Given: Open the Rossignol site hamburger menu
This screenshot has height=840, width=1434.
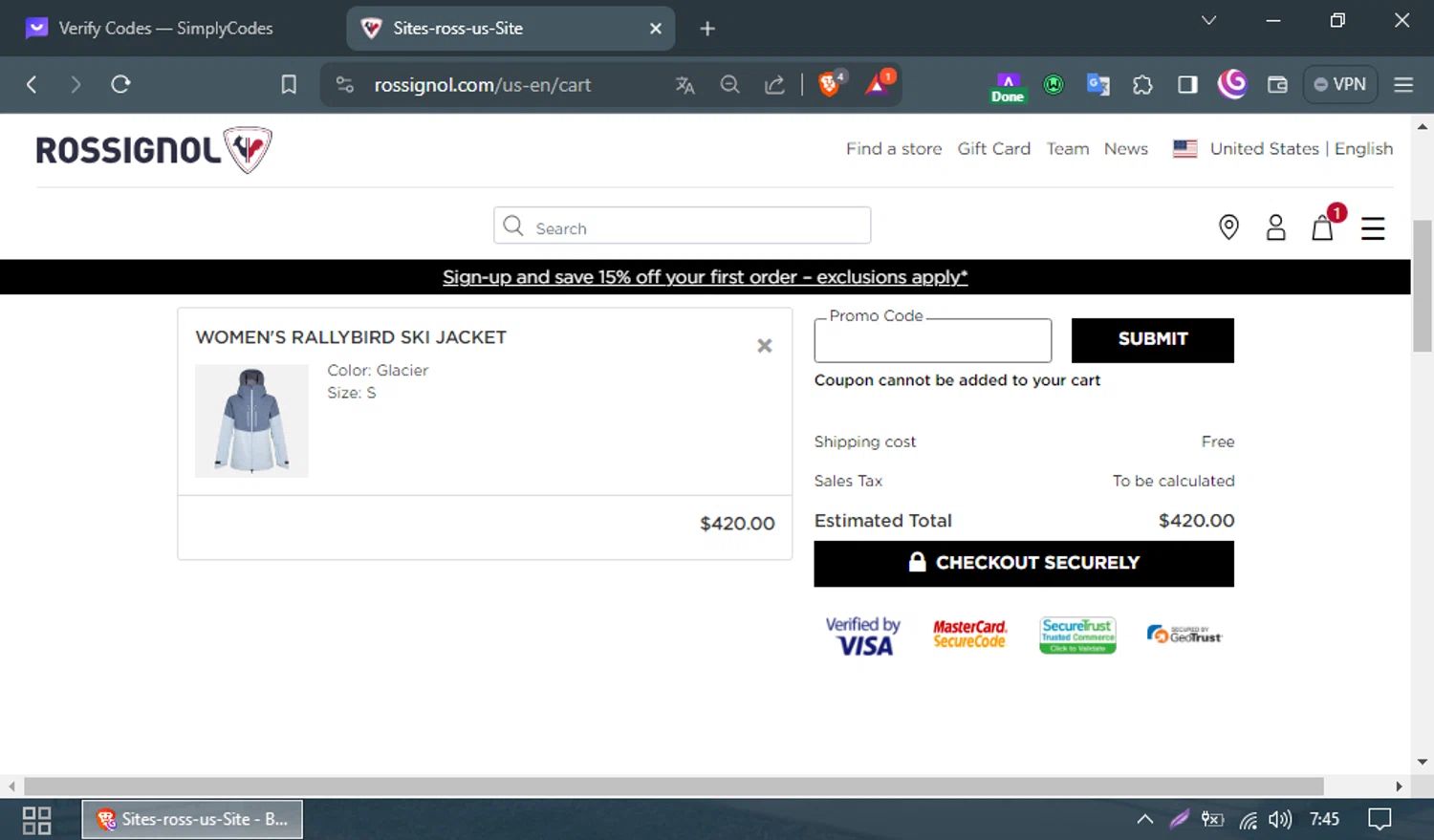Looking at the screenshot, I should pos(1373,228).
